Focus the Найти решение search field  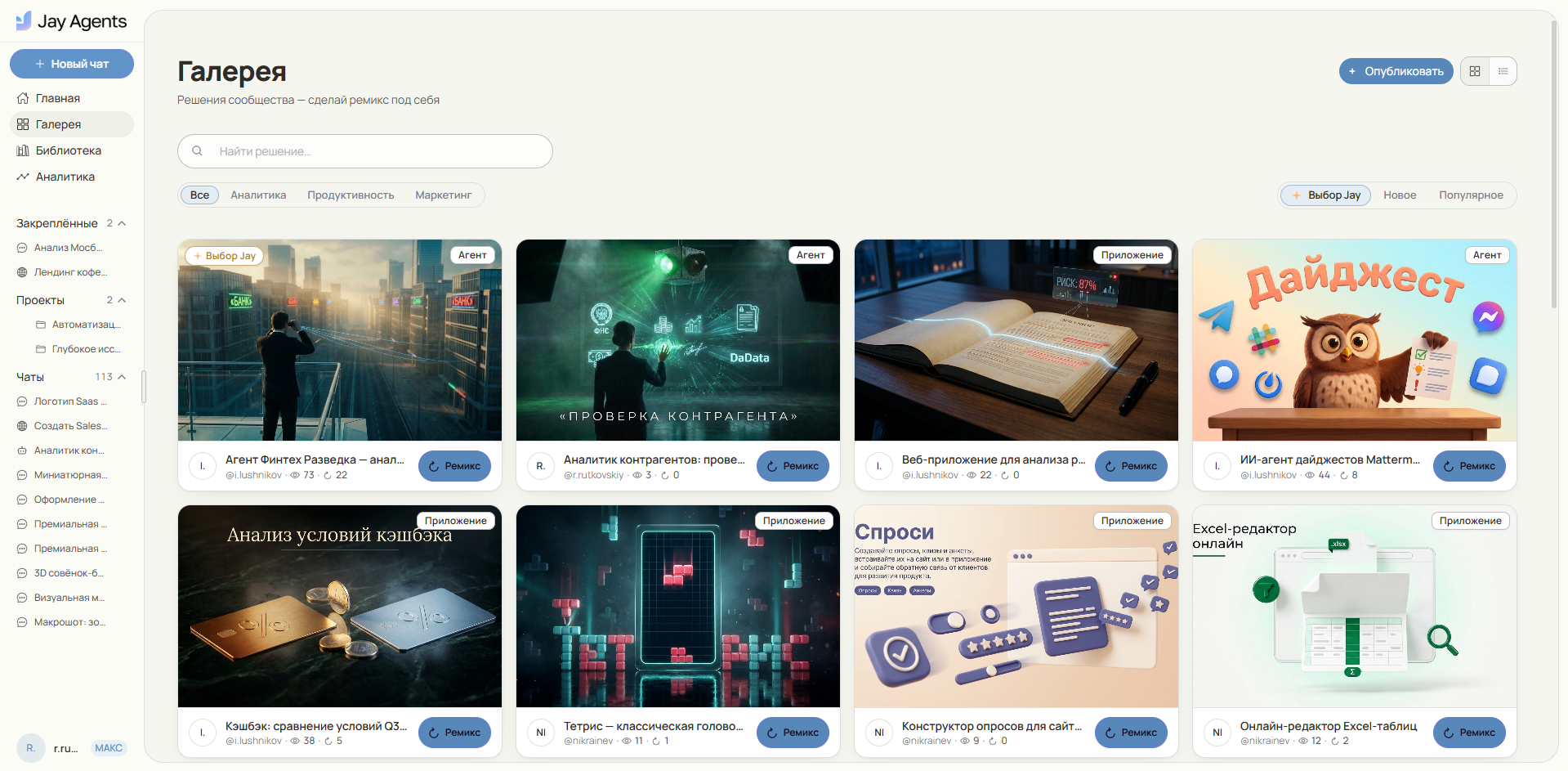(x=365, y=151)
